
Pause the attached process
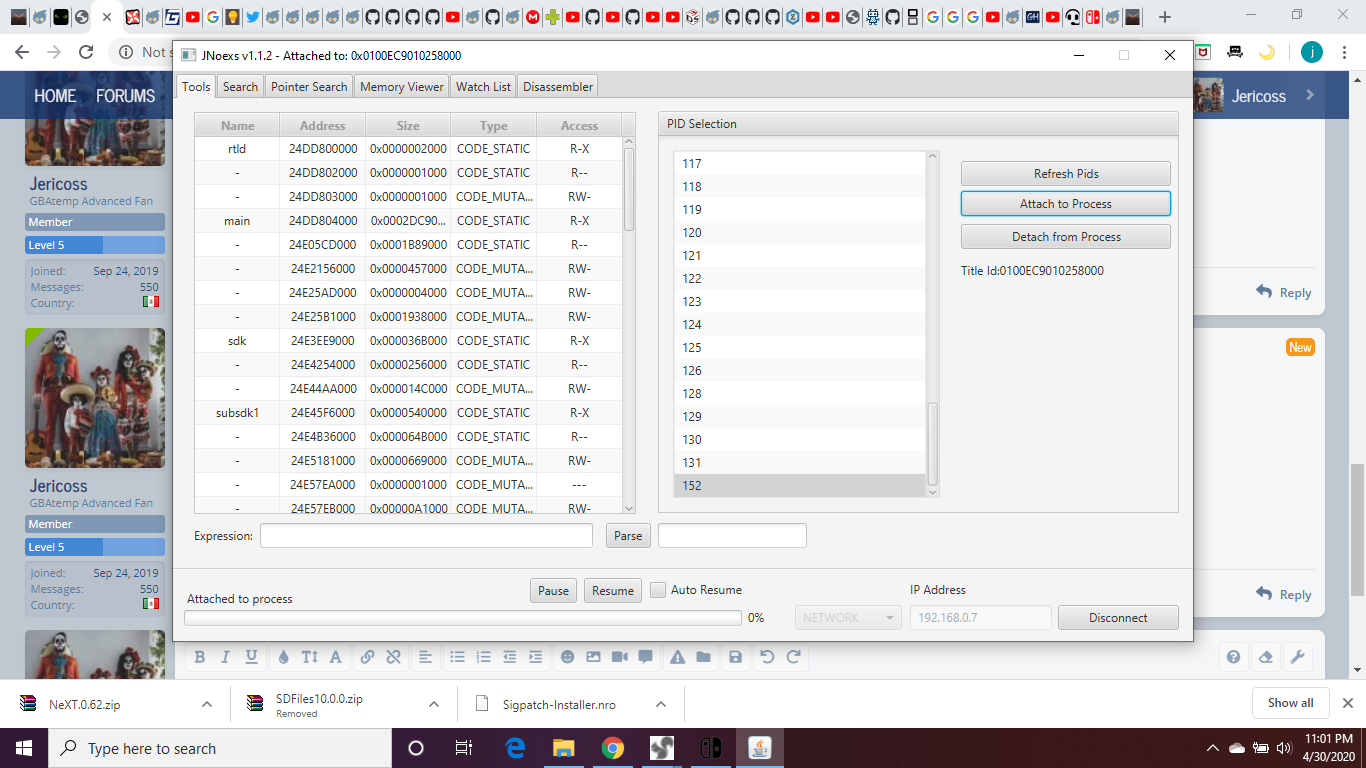point(553,591)
